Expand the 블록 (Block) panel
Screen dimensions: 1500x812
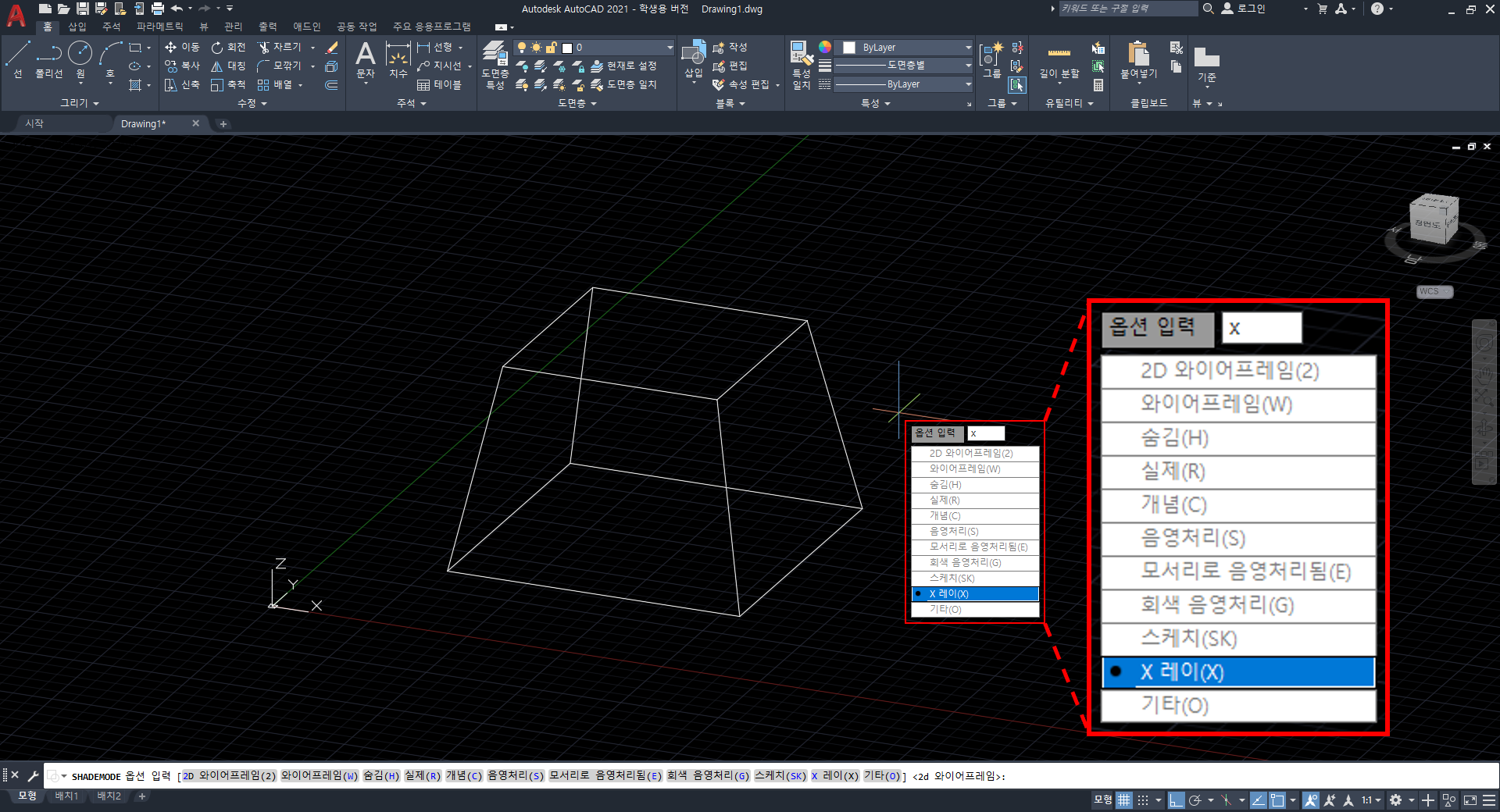click(x=730, y=103)
